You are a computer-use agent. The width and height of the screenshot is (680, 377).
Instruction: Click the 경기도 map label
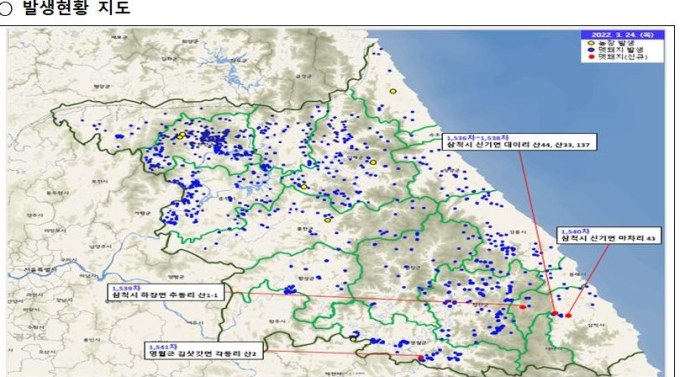click(29, 336)
